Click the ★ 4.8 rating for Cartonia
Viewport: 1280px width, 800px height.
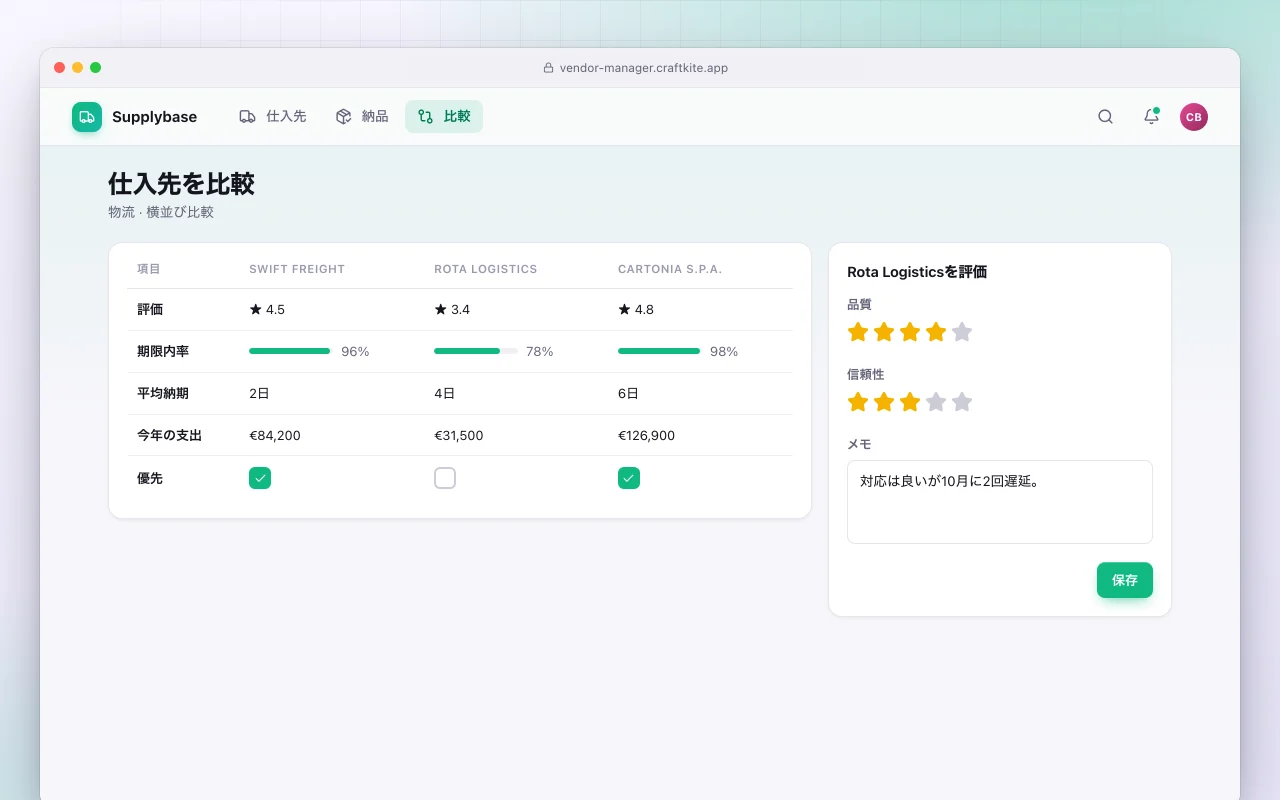pos(636,310)
